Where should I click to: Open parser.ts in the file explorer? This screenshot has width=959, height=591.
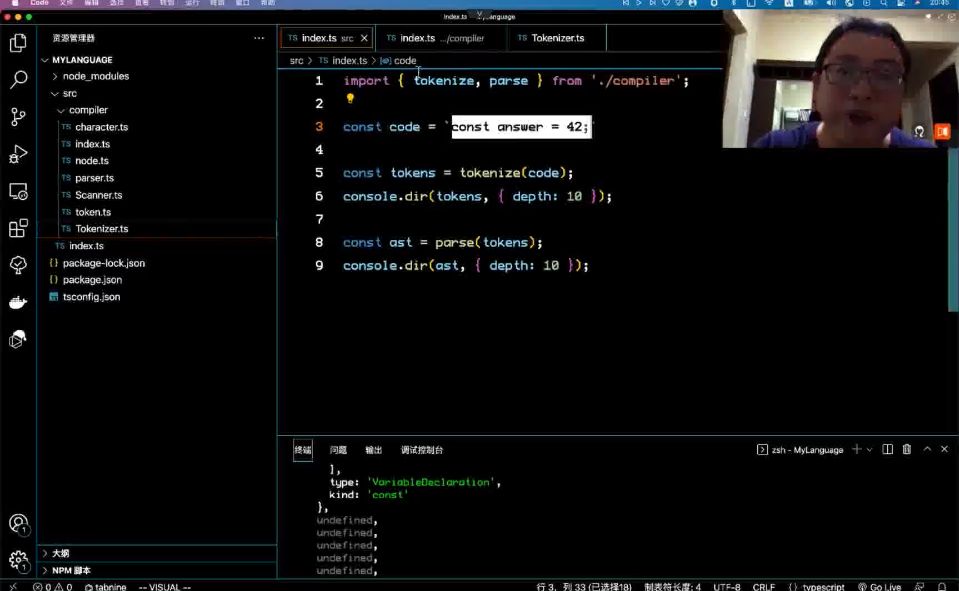[94, 178]
